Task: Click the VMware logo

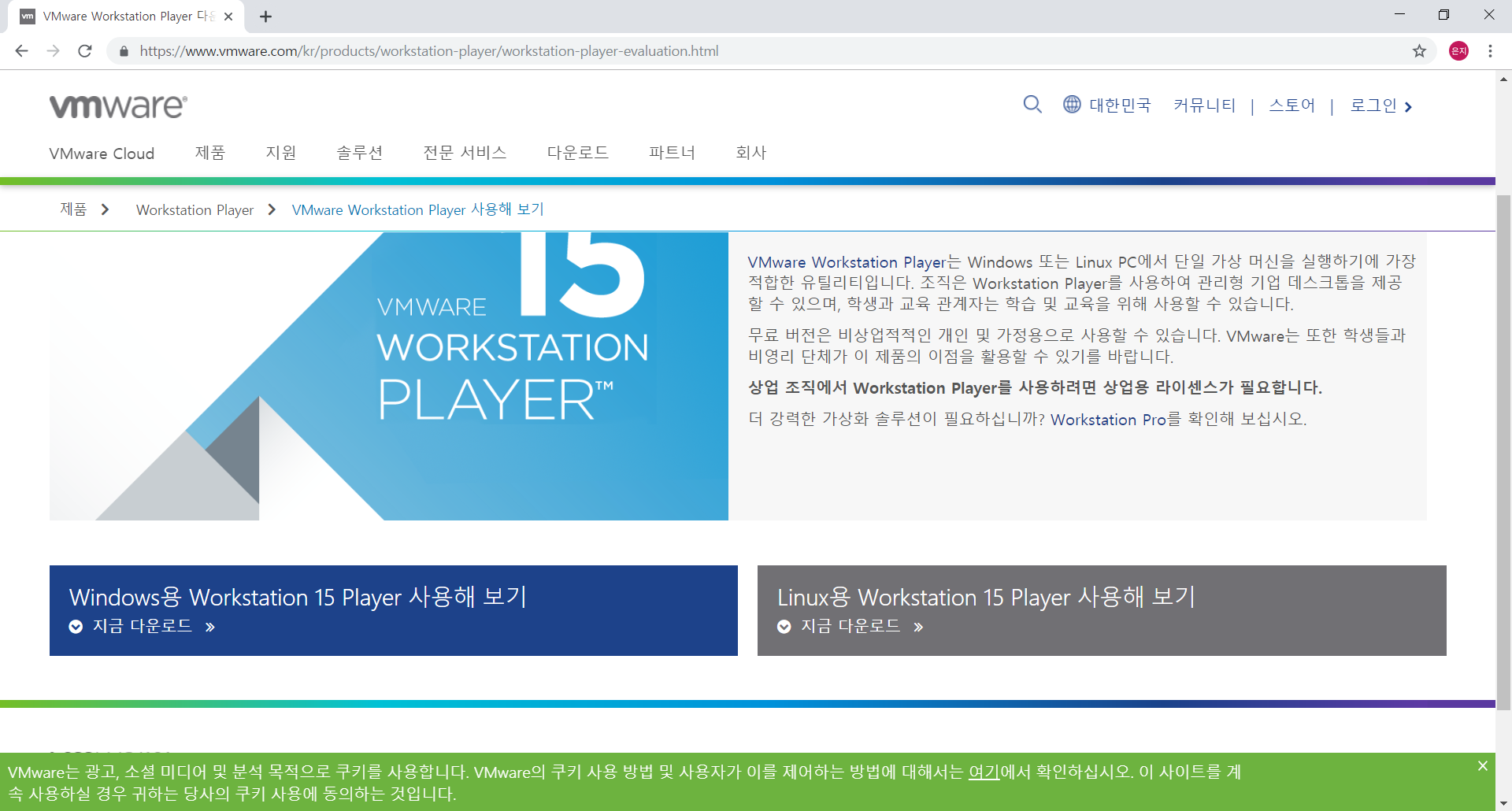Action: [x=118, y=106]
